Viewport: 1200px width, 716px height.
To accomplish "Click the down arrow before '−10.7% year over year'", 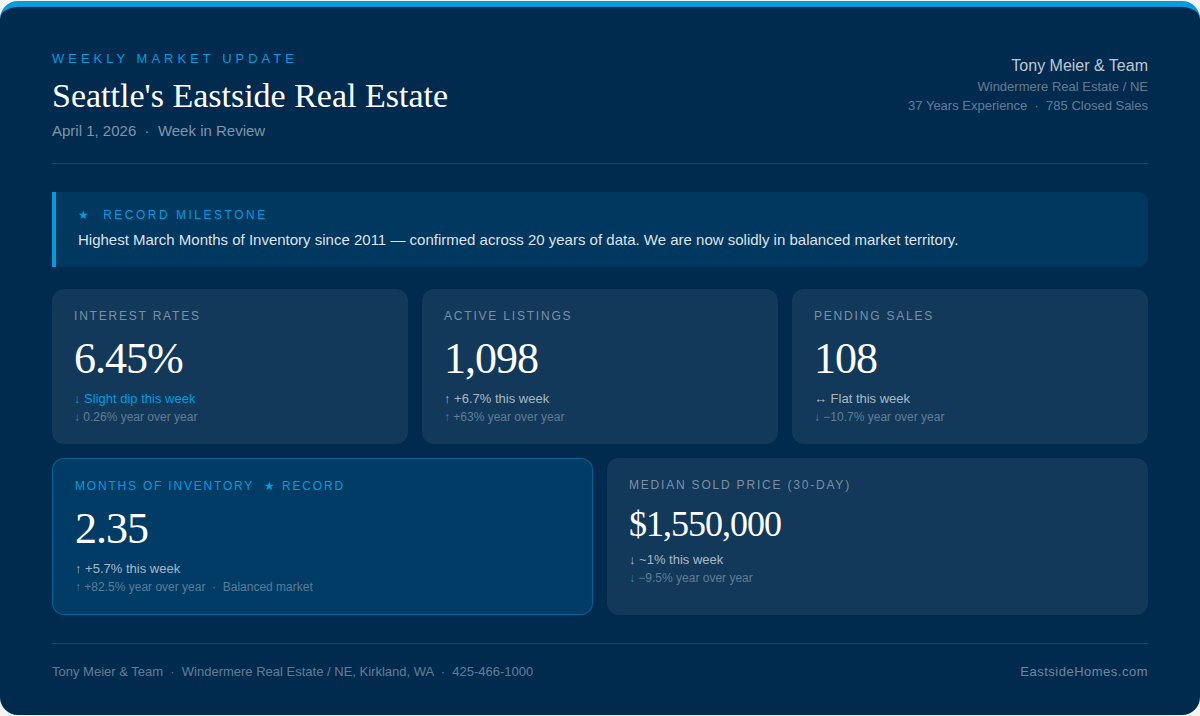I will point(817,417).
